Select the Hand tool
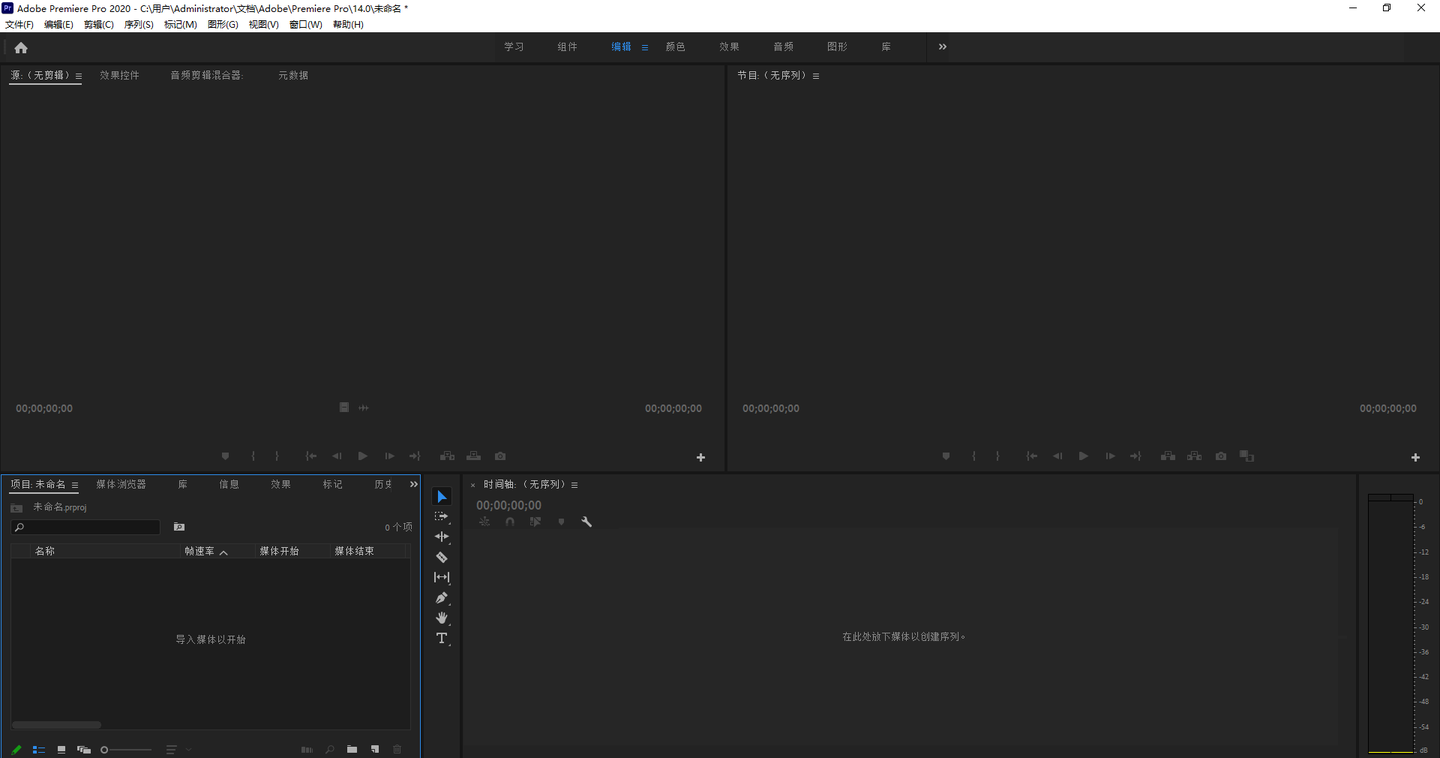 441,618
